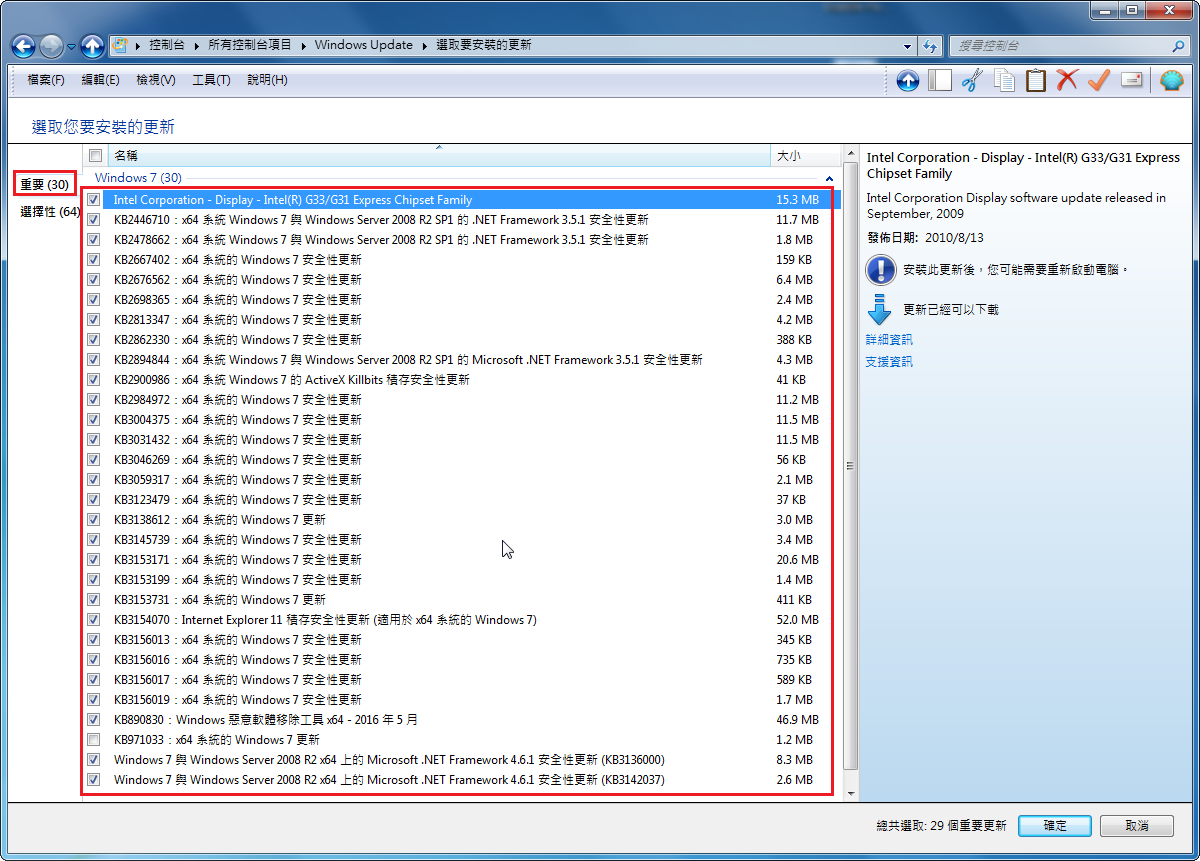This screenshot has width=1200, height=861.
Task: Sort by the 名稱 column header
Action: (x=439, y=156)
